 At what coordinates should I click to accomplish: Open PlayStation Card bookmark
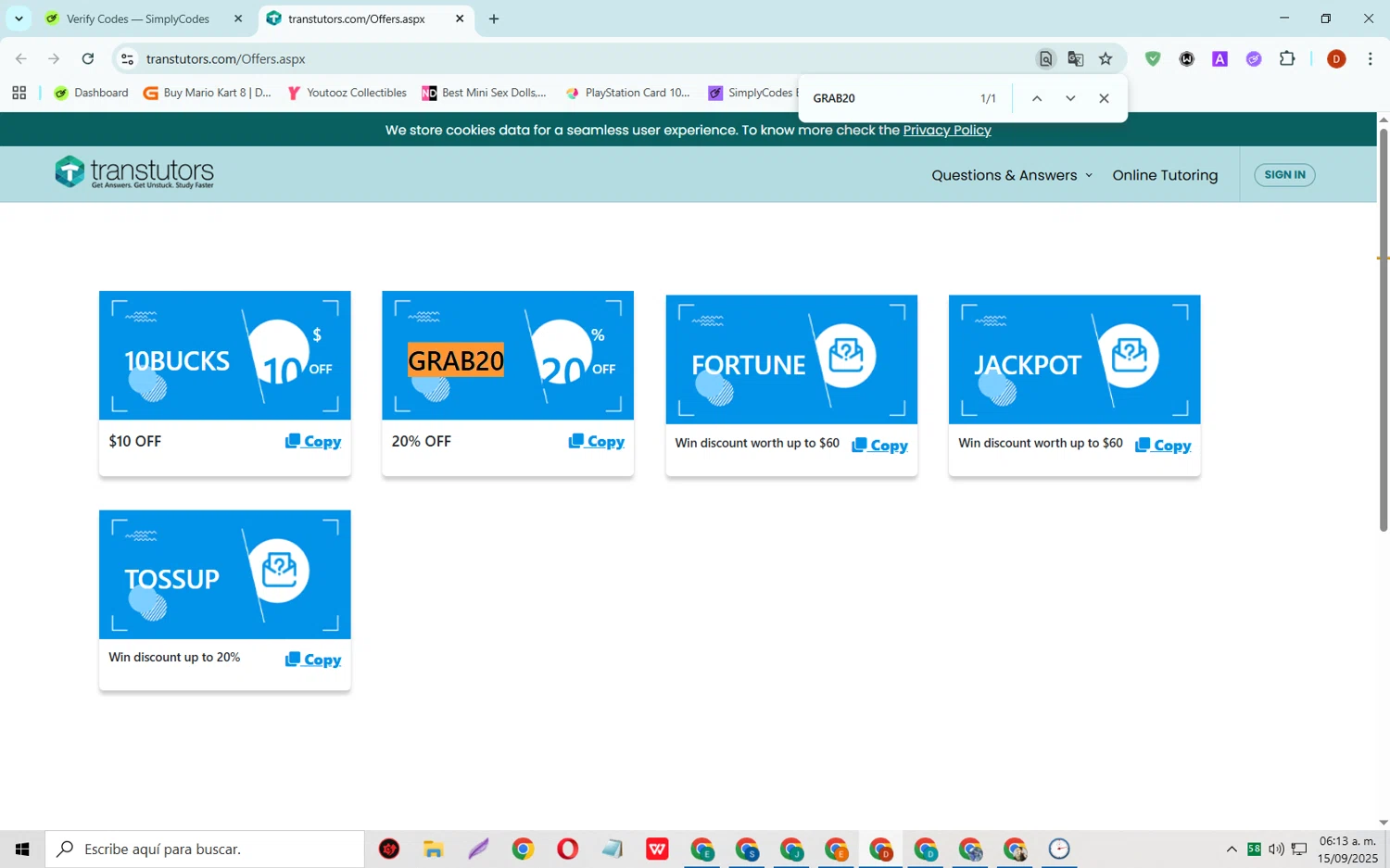627,93
